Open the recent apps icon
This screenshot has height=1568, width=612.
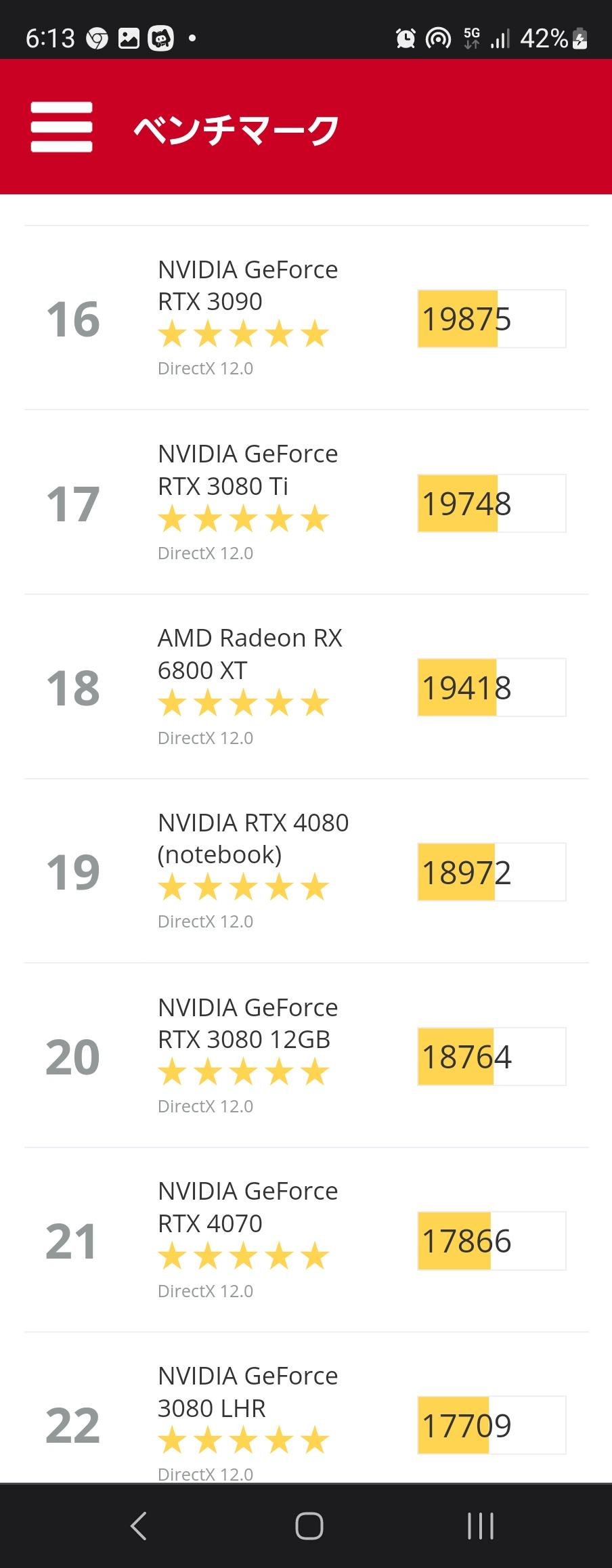480,1526
